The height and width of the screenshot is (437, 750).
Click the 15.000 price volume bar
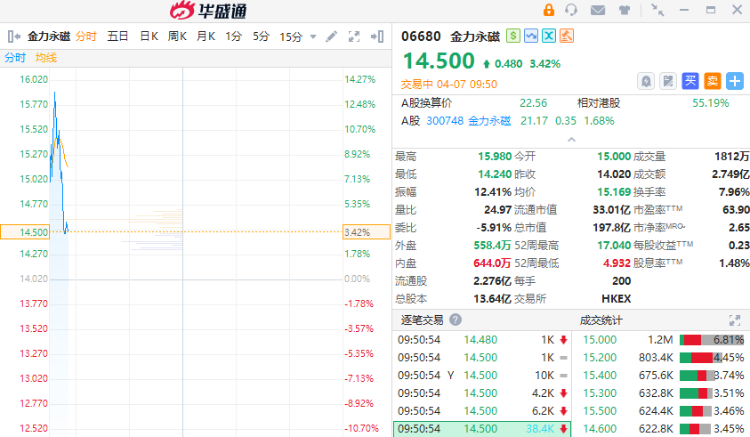711,340
